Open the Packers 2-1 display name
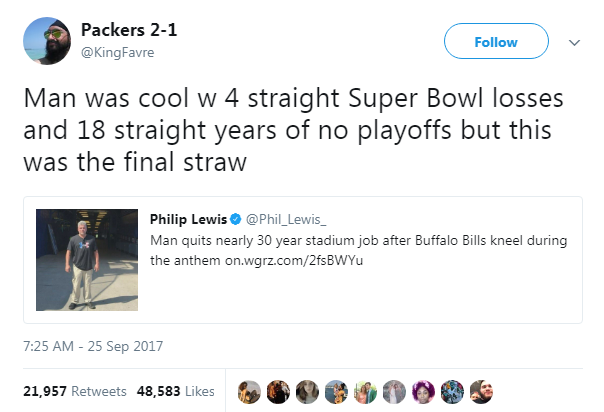 click(129, 30)
